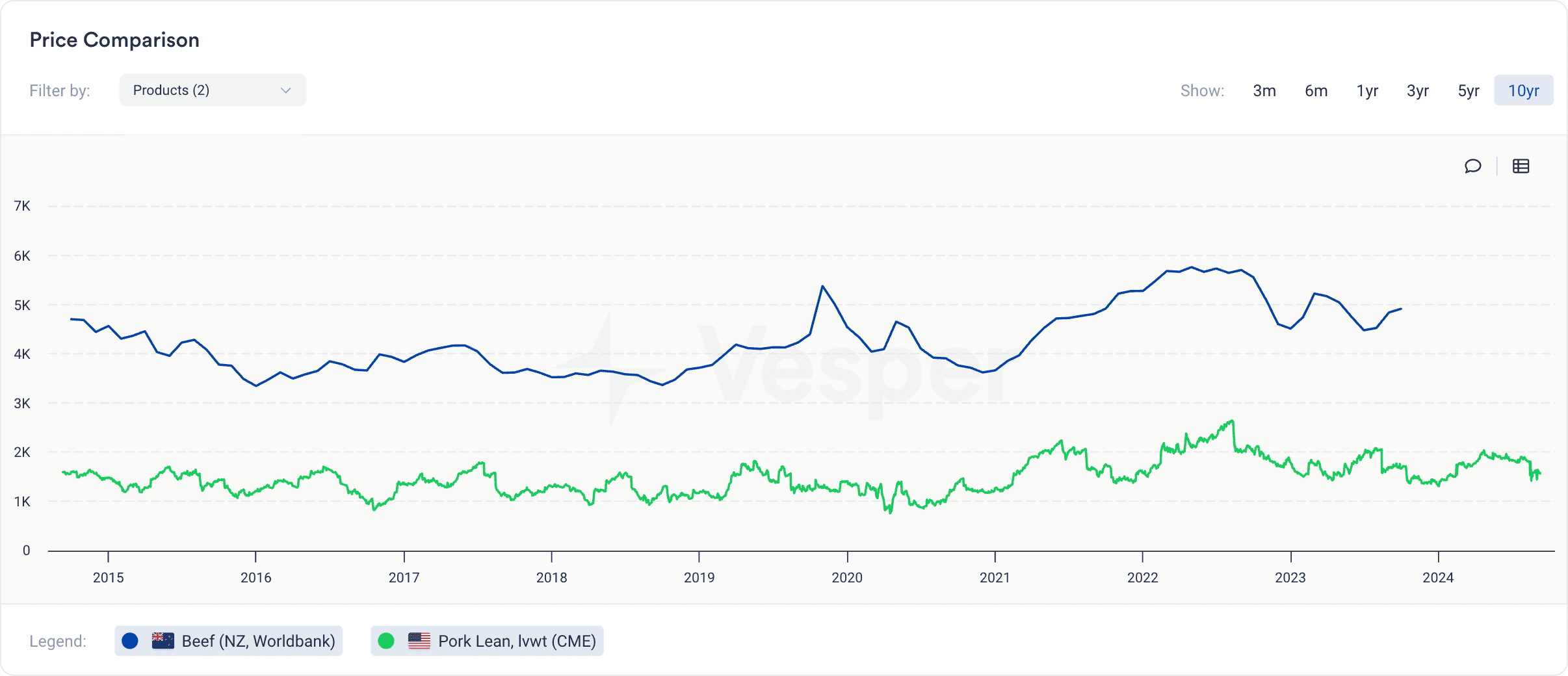Image resolution: width=1568 pixels, height=676 pixels.
Task: Click the 7K y-axis label
Action: point(22,206)
